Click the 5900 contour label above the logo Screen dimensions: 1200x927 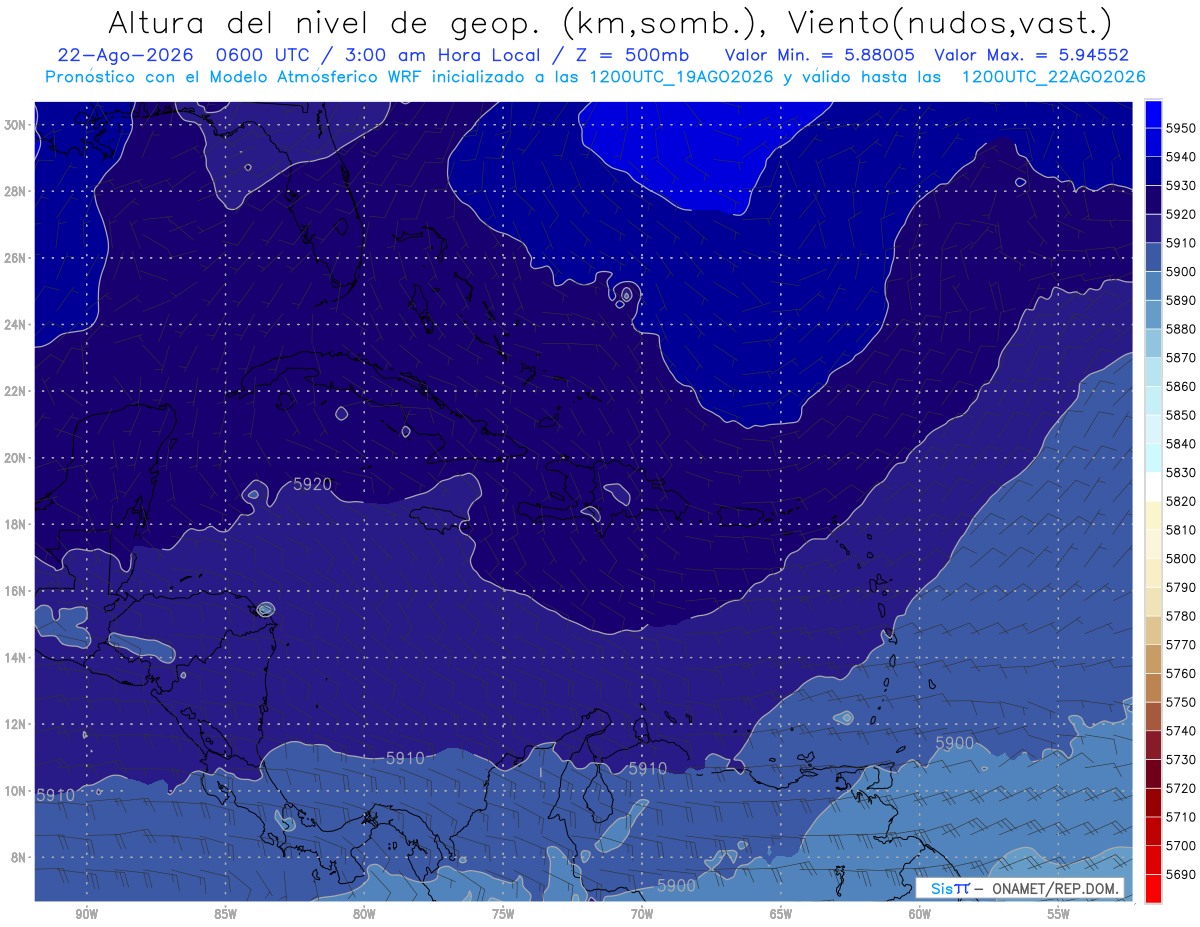(677, 885)
